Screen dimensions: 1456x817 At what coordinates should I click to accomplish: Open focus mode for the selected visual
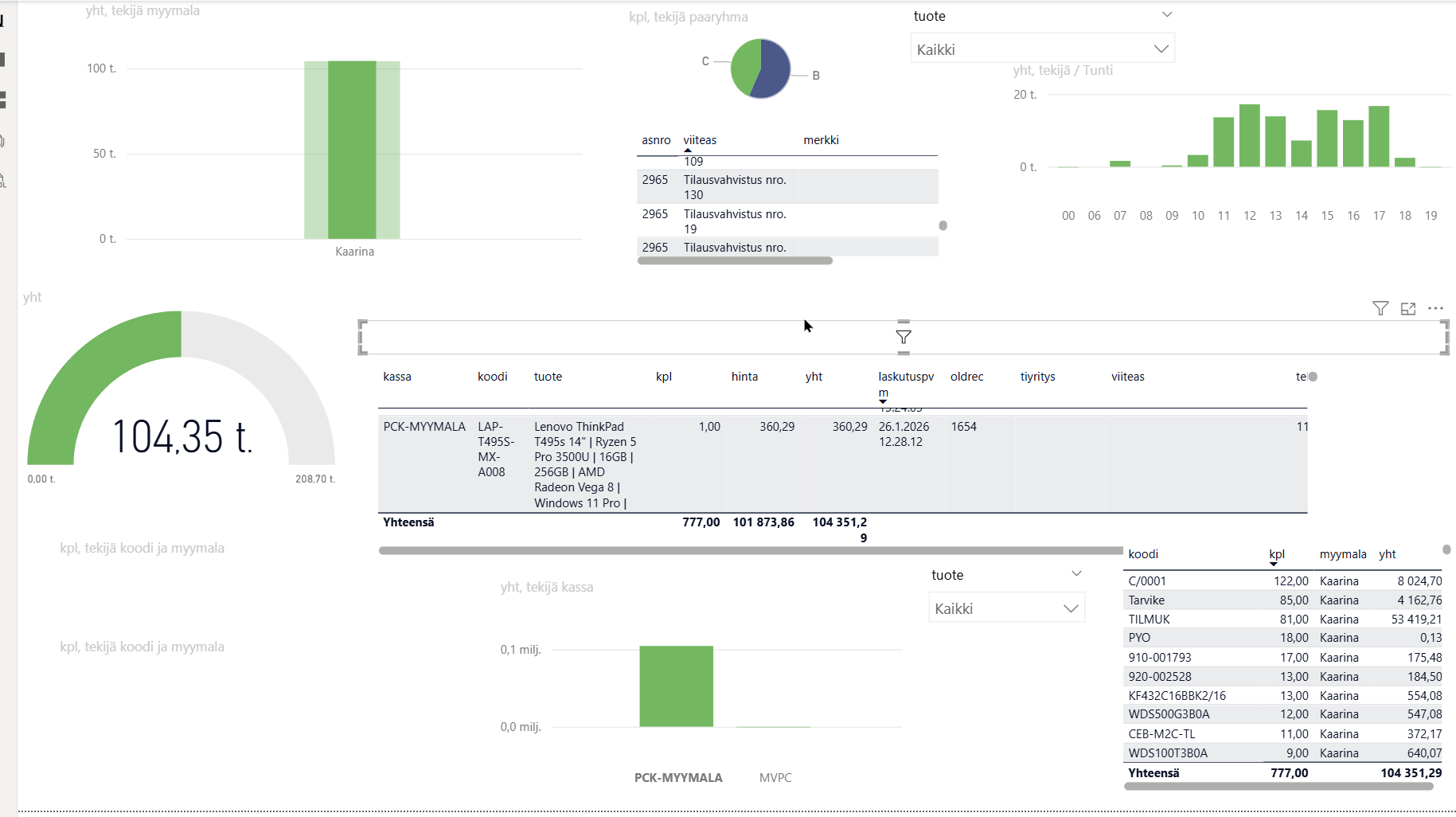click(x=1408, y=309)
